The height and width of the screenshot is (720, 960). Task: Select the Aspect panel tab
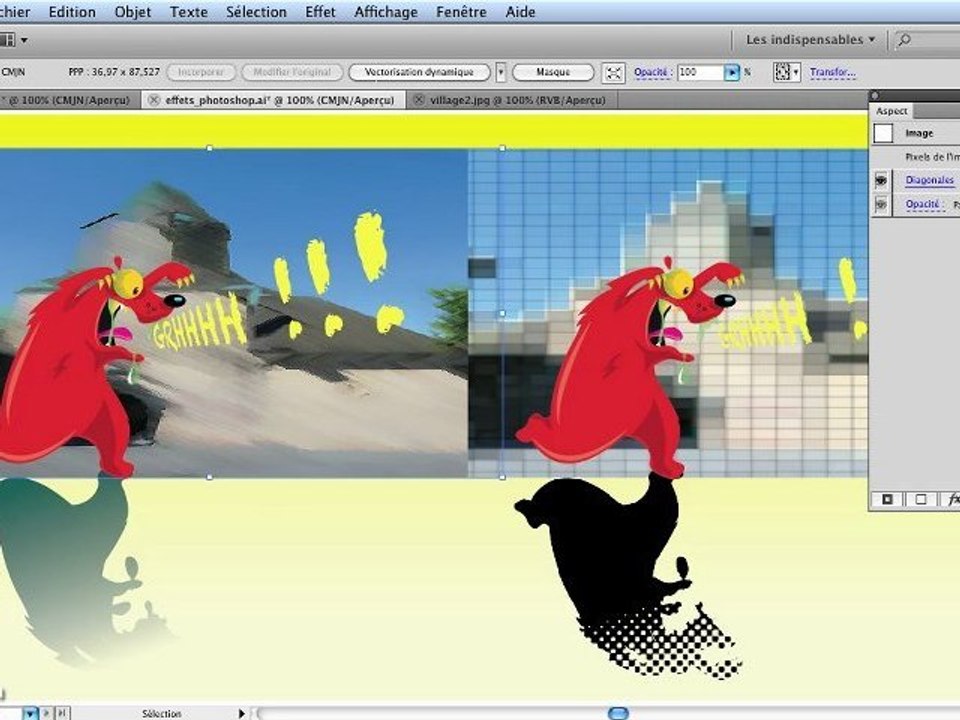(891, 111)
